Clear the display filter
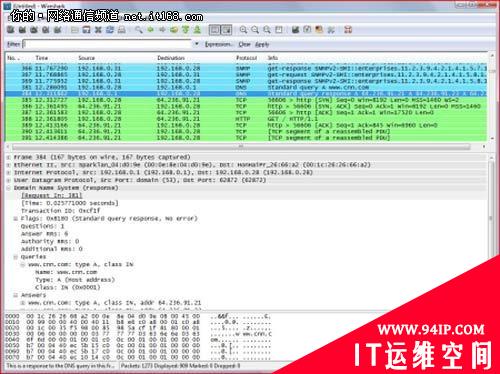 tap(244, 44)
